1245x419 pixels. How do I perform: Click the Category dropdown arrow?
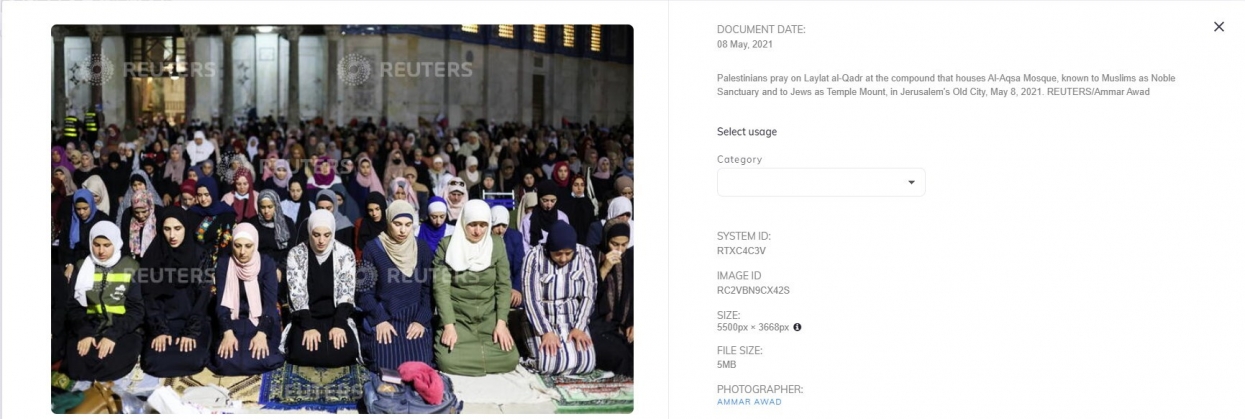point(911,183)
